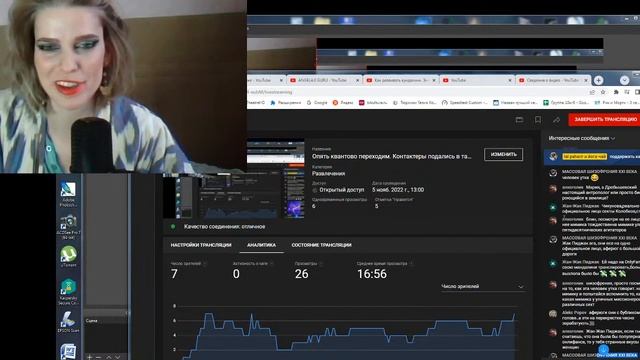Open the Google bookmark
This screenshot has width=640, height=360.
pos(317,103)
